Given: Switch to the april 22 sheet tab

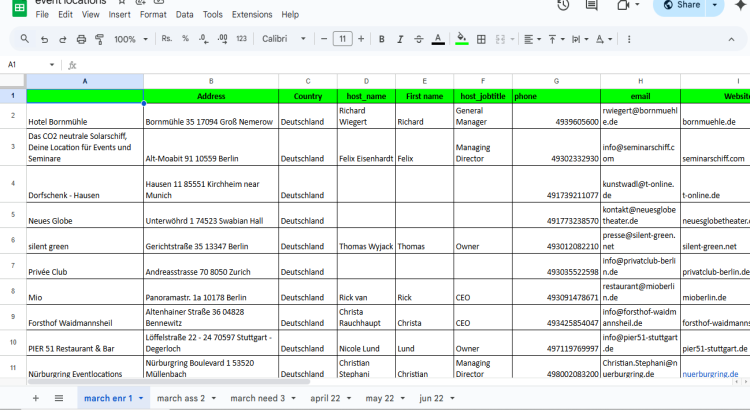Looking at the screenshot, I should (x=325, y=398).
